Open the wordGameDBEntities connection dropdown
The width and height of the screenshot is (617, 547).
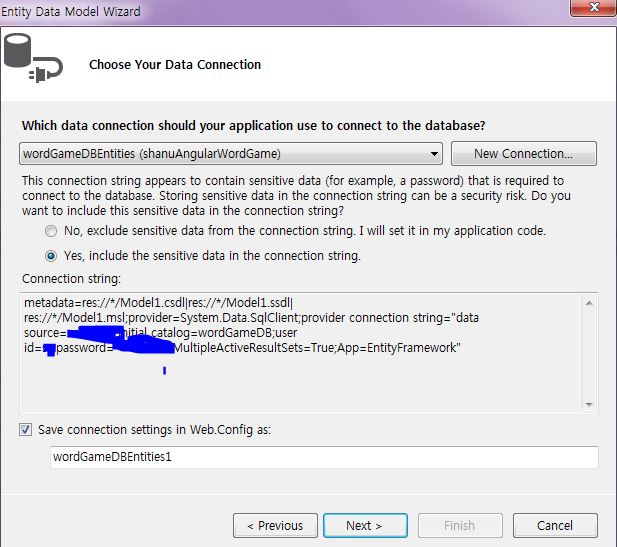click(433, 153)
